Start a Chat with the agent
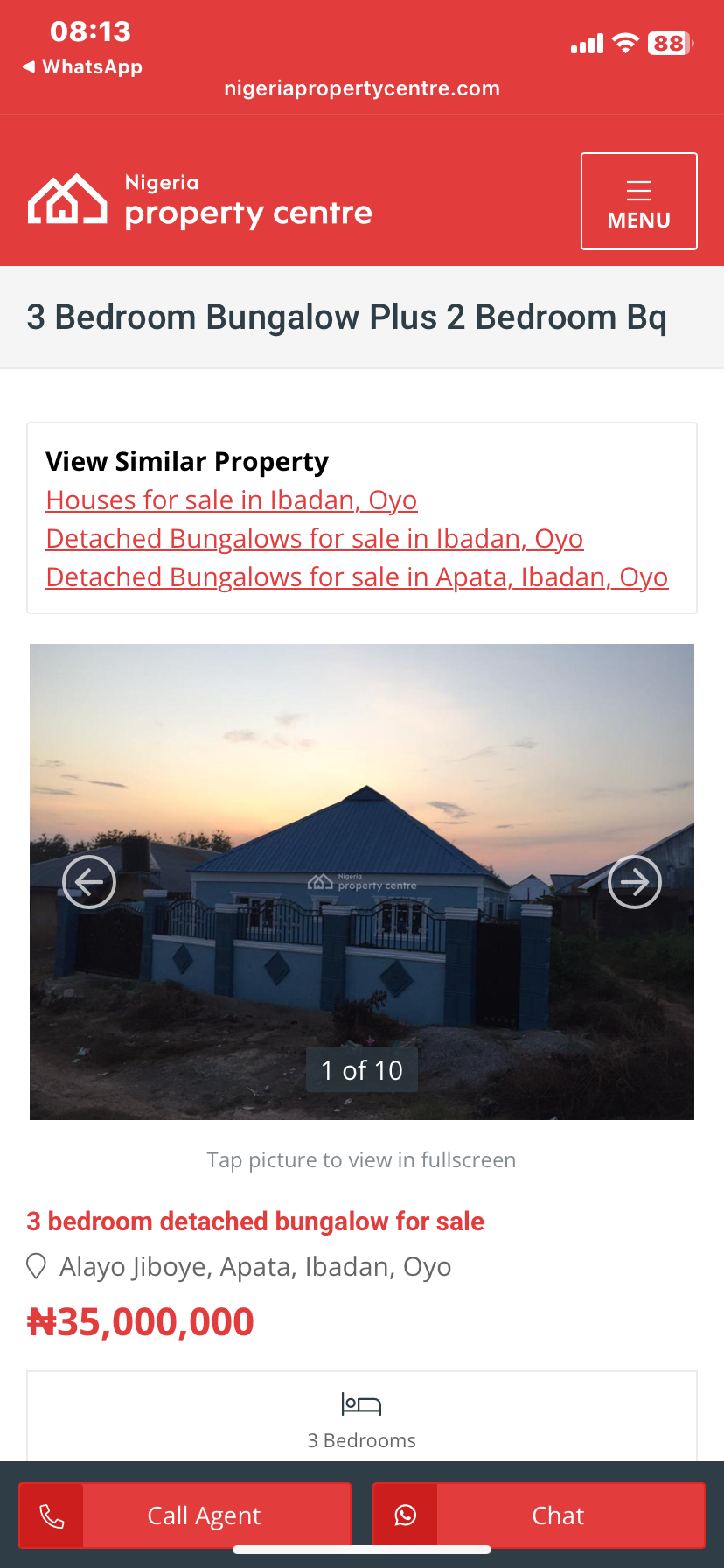The height and width of the screenshot is (1568, 724). 539,1515
